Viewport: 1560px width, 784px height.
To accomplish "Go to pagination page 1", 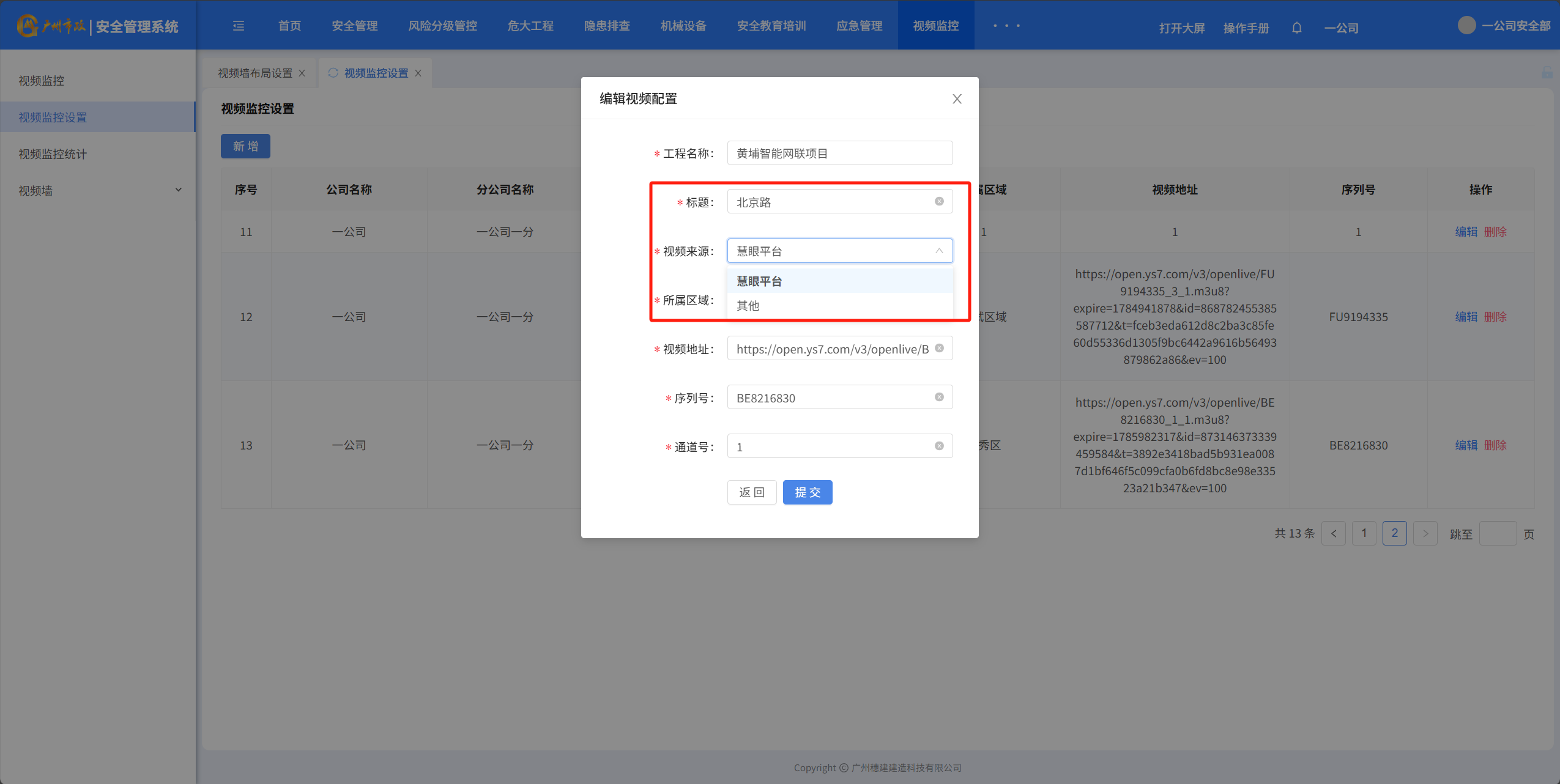I will pos(1364,533).
